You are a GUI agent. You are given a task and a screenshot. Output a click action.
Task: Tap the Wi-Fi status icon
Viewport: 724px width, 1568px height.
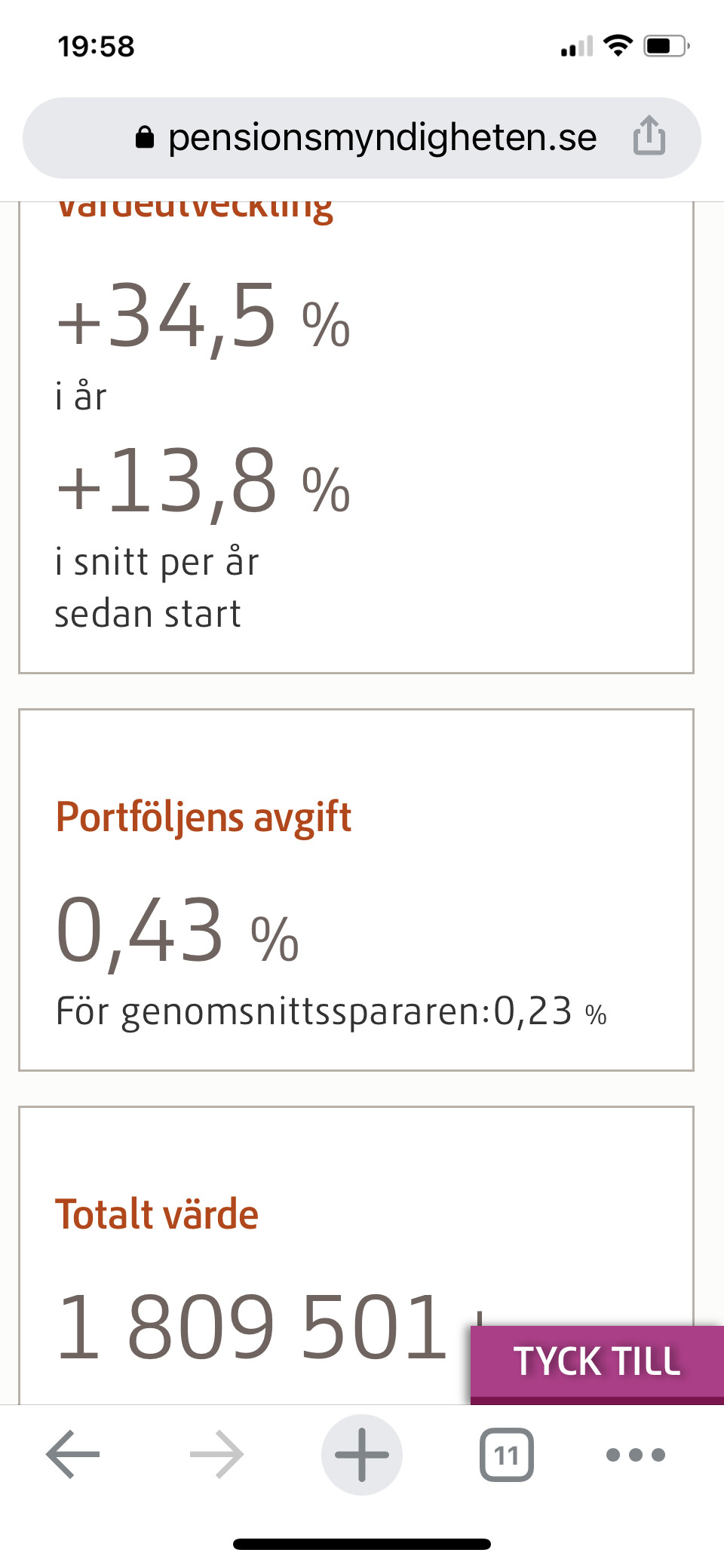618,46
